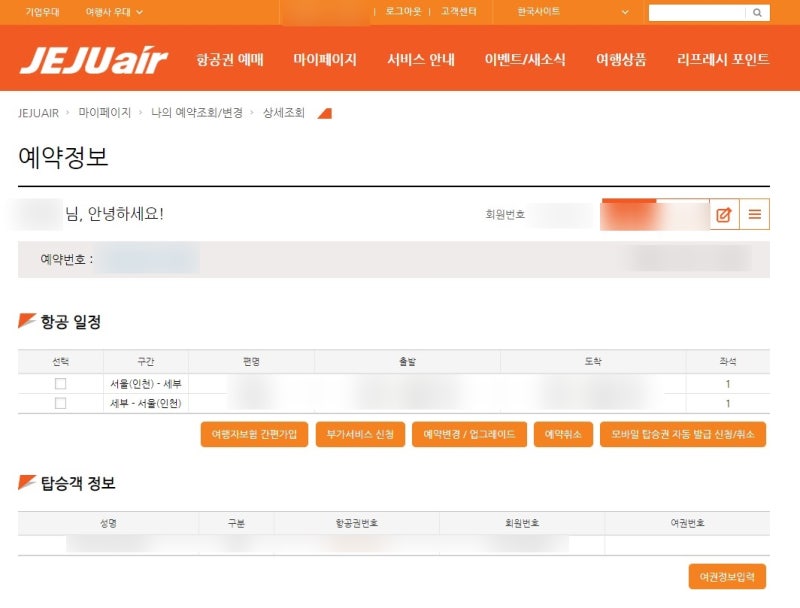
Task: Click the 항공권번호 column header
Action: [x=357, y=523]
